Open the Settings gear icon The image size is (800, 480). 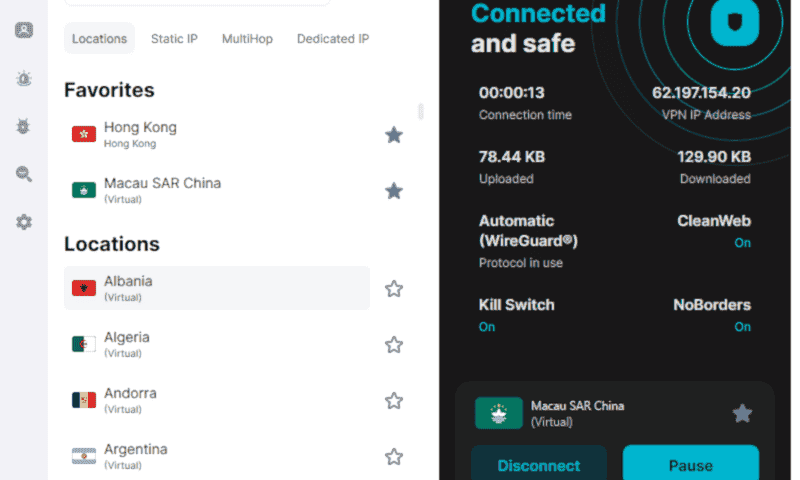(23, 222)
